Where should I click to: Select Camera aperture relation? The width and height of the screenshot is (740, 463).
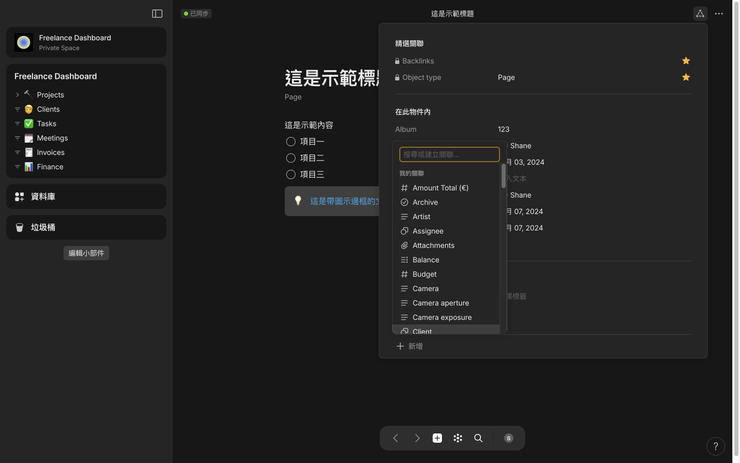pos(446,303)
